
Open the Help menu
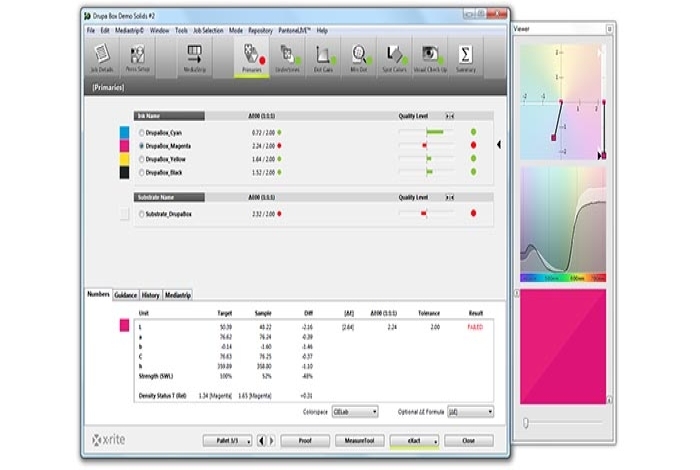(x=322, y=30)
